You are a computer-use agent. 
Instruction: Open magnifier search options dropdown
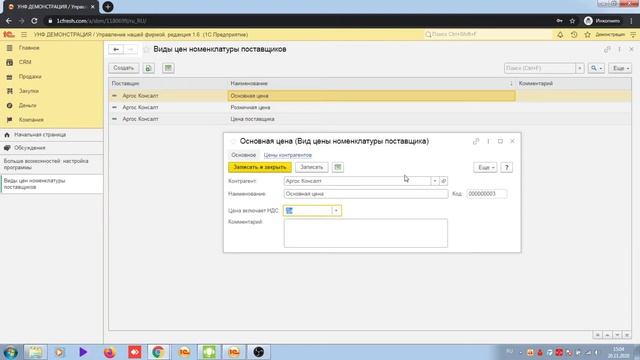pos(596,68)
